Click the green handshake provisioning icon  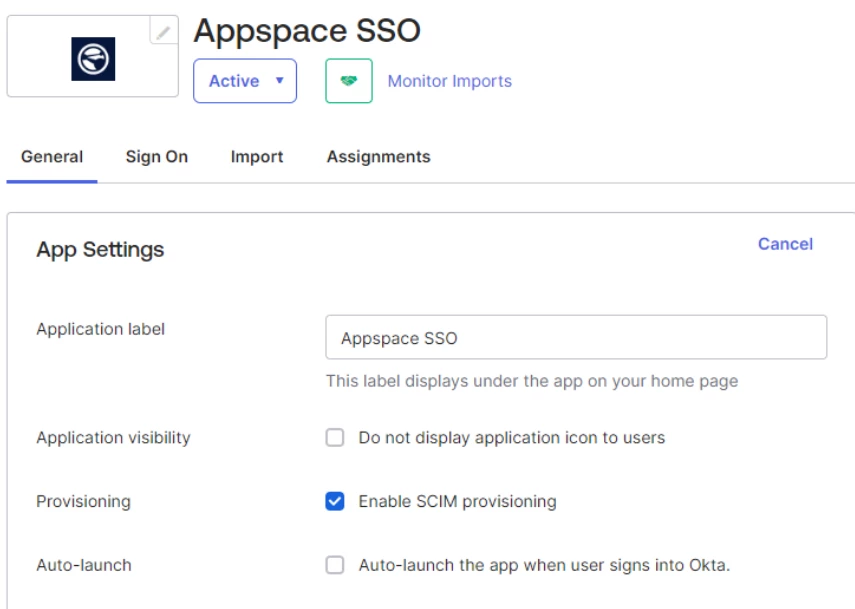(x=349, y=81)
